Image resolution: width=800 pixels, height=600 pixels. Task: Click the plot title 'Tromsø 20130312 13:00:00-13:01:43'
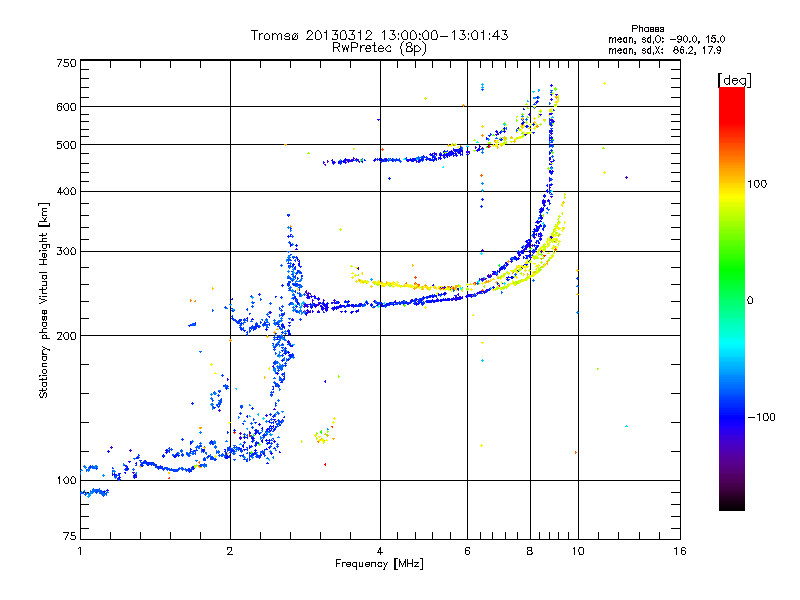point(379,35)
